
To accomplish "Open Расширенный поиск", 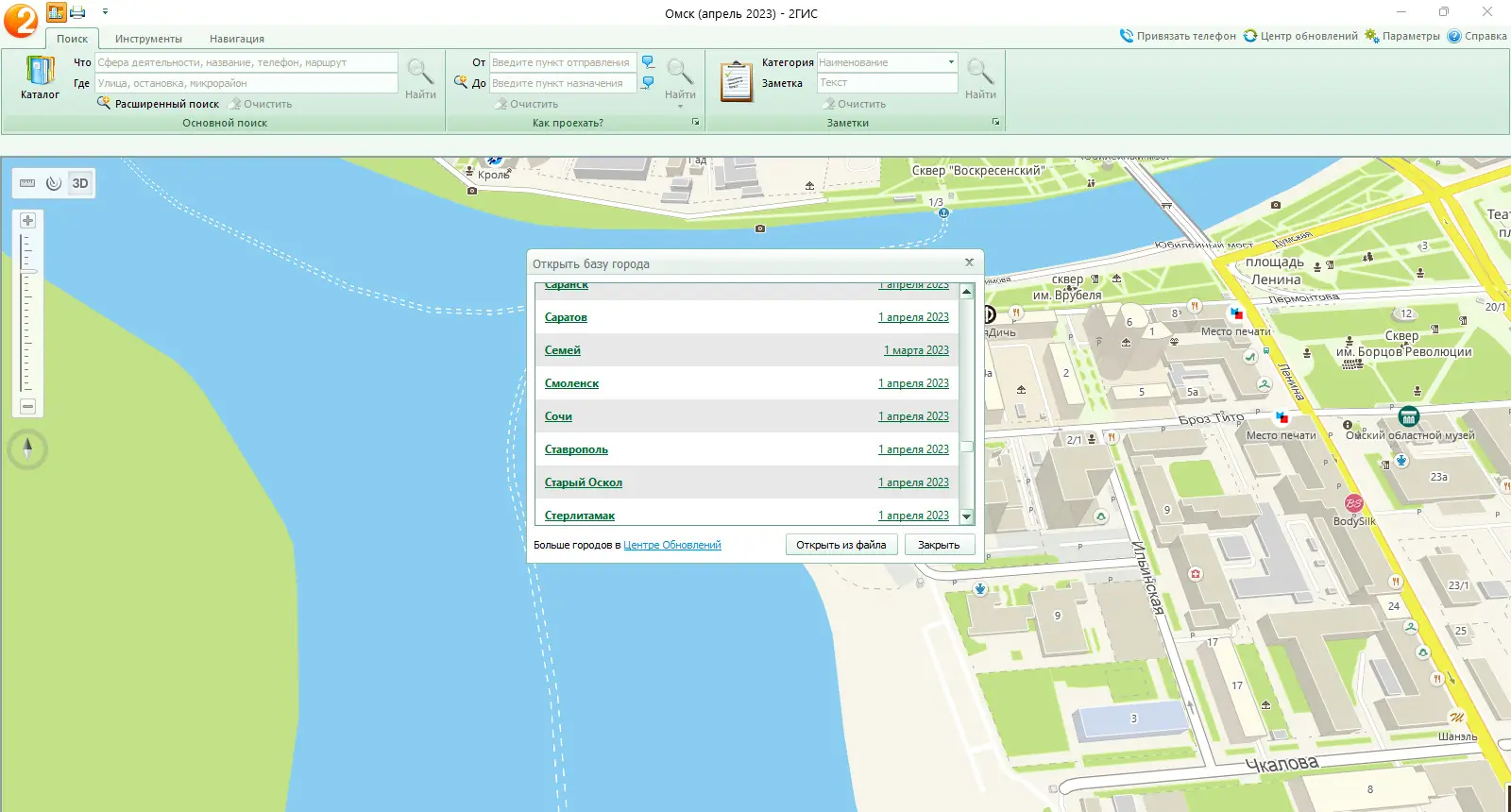I will (x=159, y=104).
